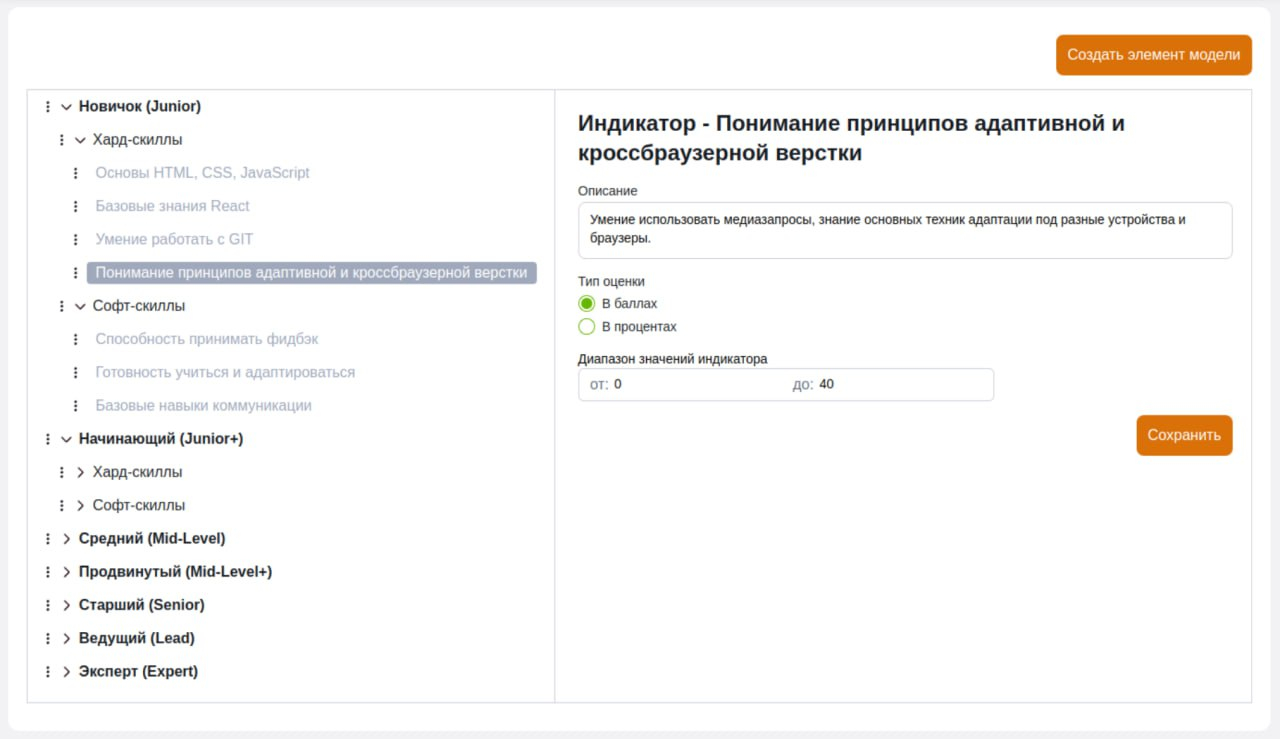Image resolution: width=1280 pixels, height=739 pixels.
Task: Open three-dot menu for Умение работать с GIT
Action: [x=75, y=240]
